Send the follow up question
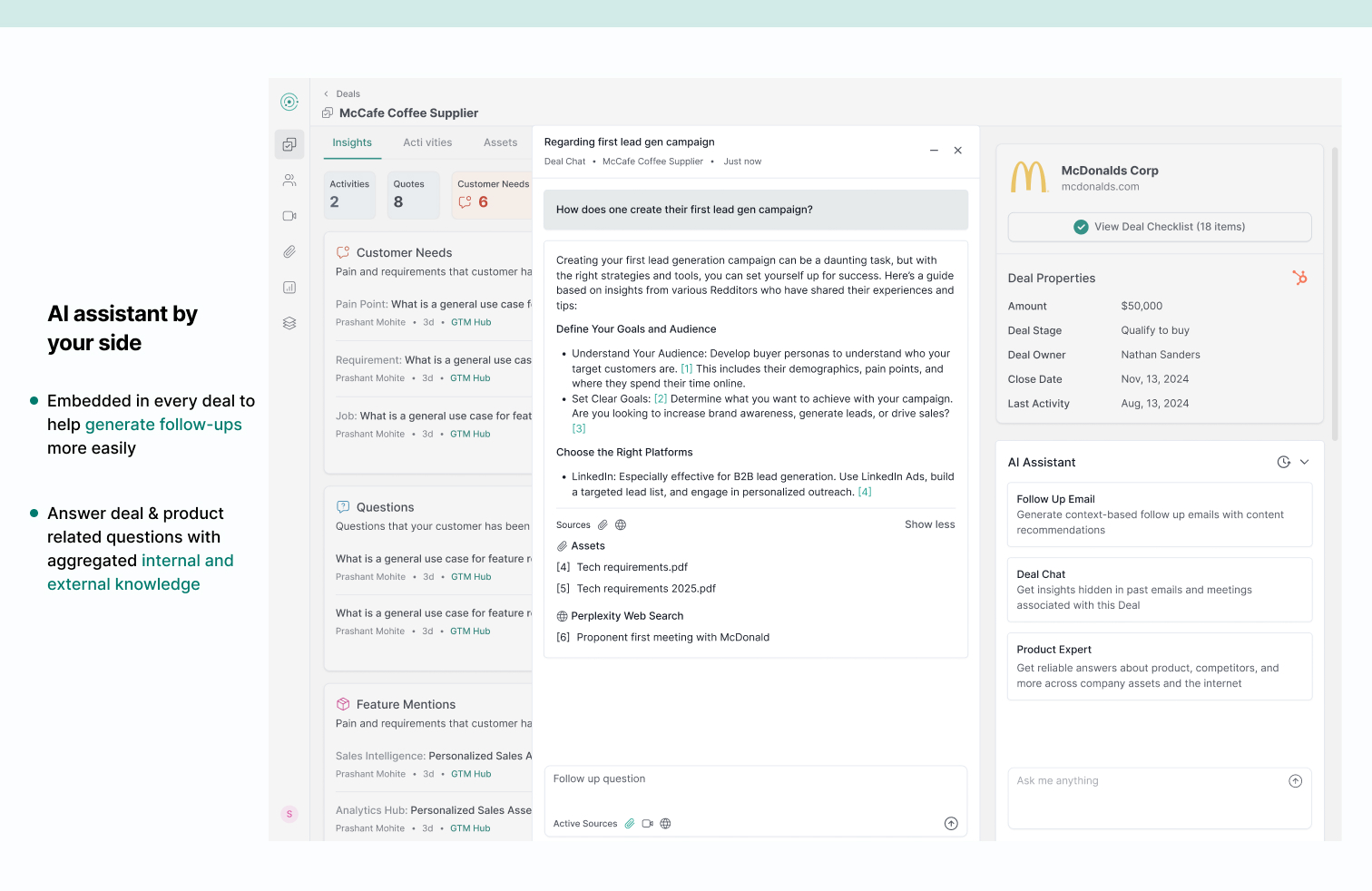The image size is (1372, 891). click(951, 824)
